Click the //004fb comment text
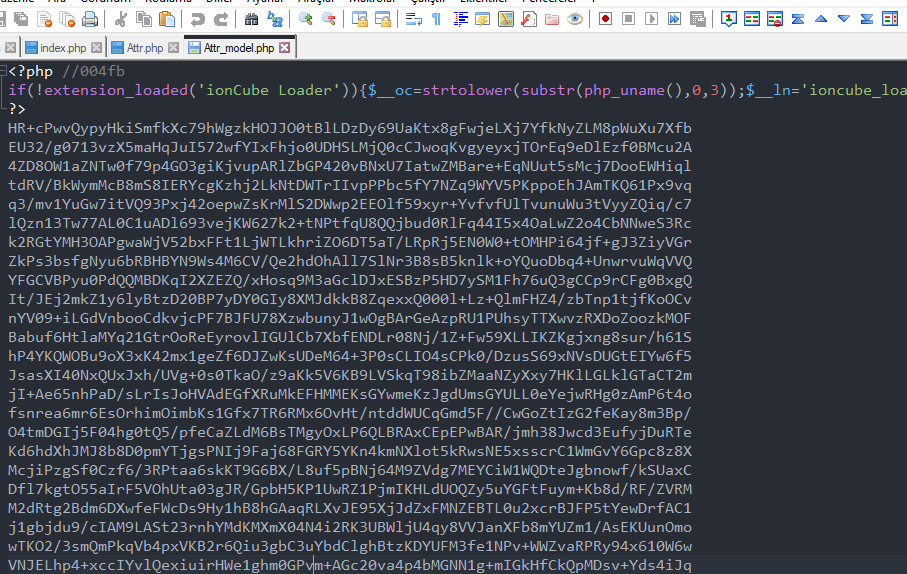Screen dimensions: 907x574 93,71
